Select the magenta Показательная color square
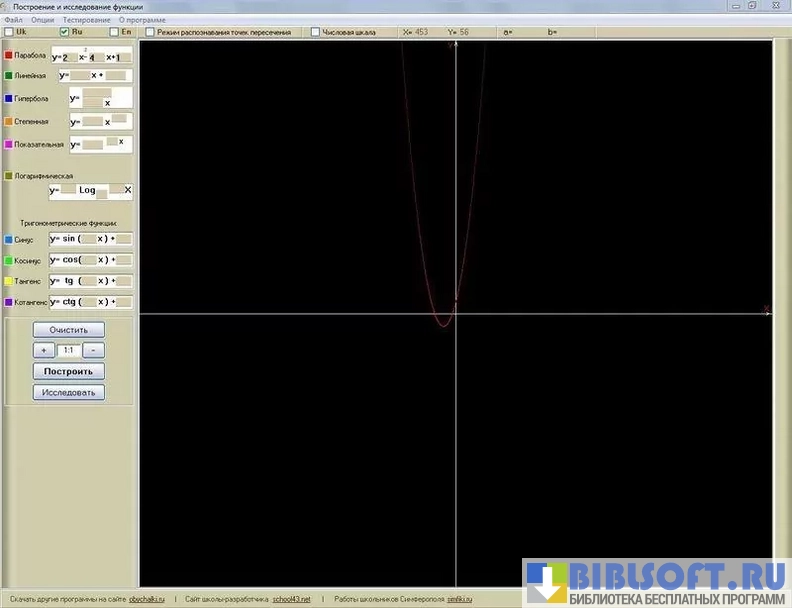 click(8, 144)
